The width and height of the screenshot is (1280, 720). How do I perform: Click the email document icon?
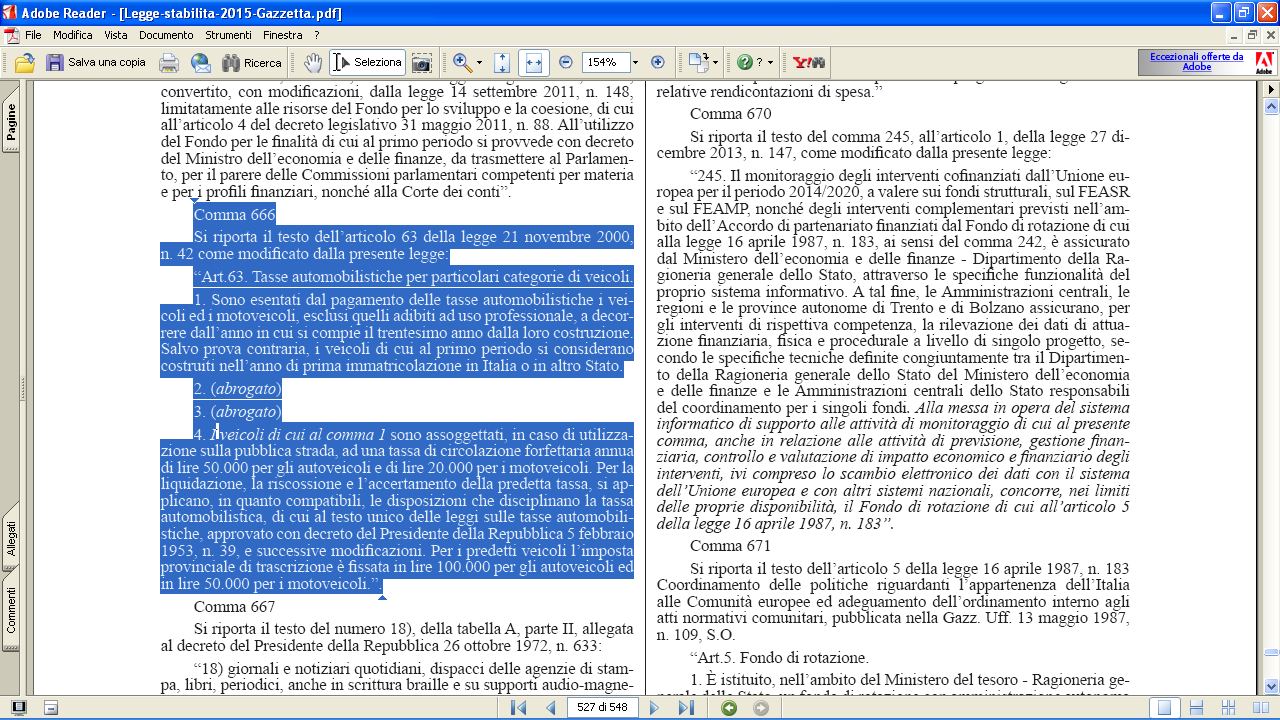201,62
